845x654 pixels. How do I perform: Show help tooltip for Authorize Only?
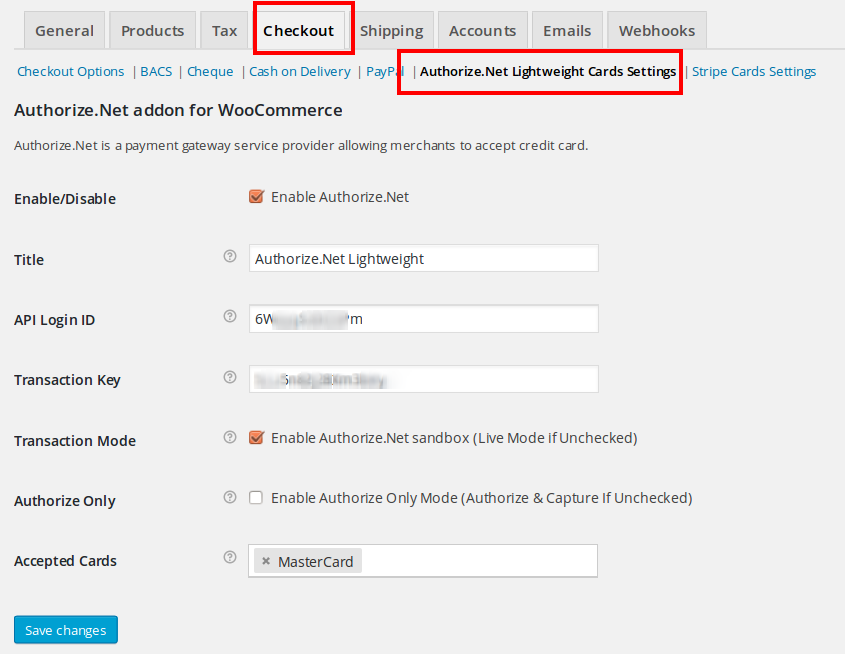click(230, 497)
